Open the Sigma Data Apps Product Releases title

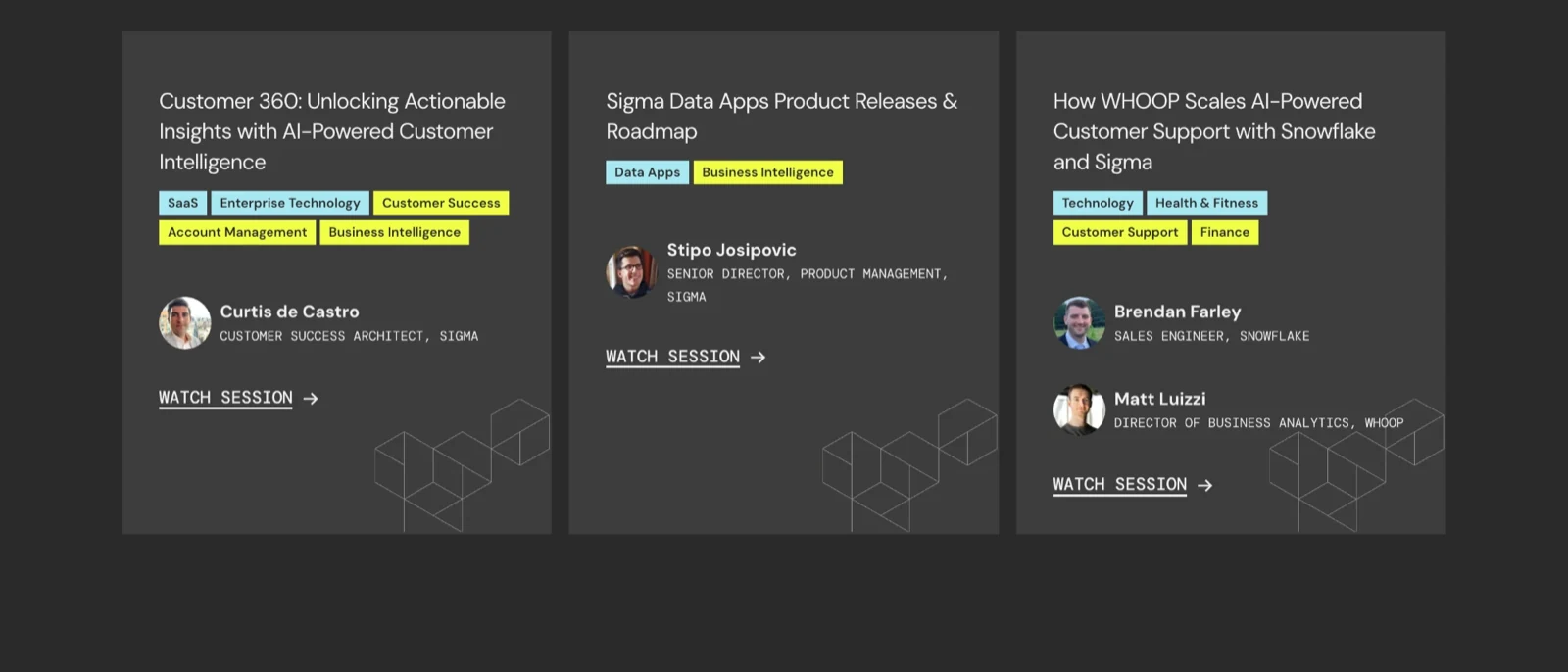click(782, 116)
